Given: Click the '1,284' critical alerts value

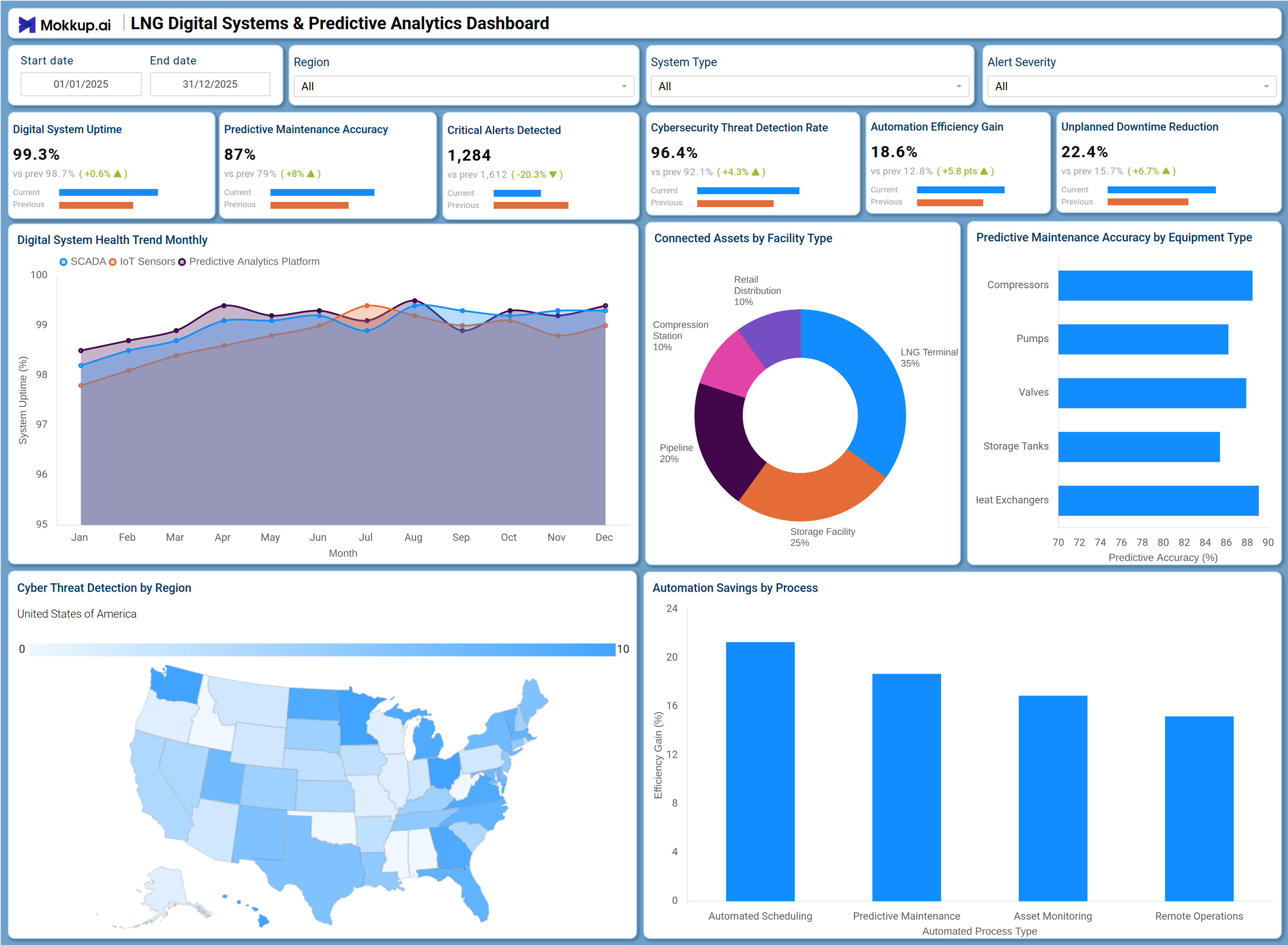Looking at the screenshot, I should (x=469, y=155).
